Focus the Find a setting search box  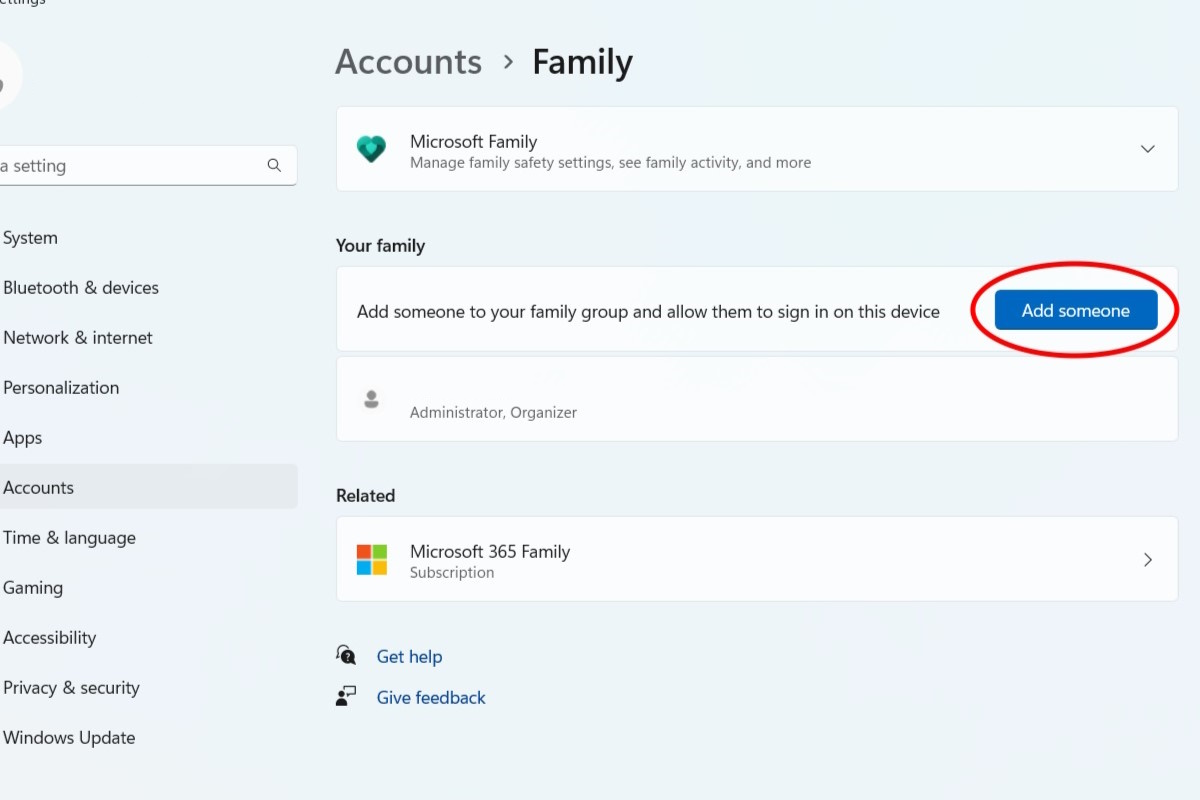click(x=148, y=166)
